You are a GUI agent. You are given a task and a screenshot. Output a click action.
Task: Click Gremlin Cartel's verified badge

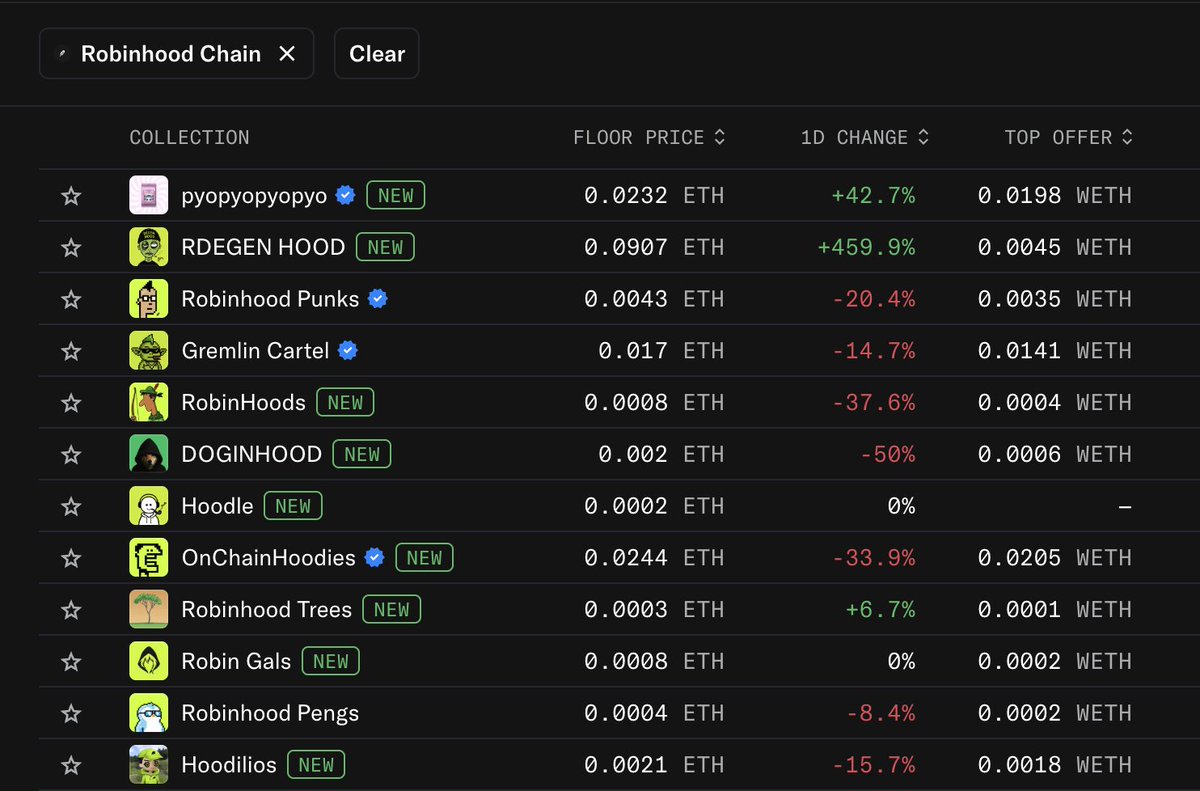point(348,351)
